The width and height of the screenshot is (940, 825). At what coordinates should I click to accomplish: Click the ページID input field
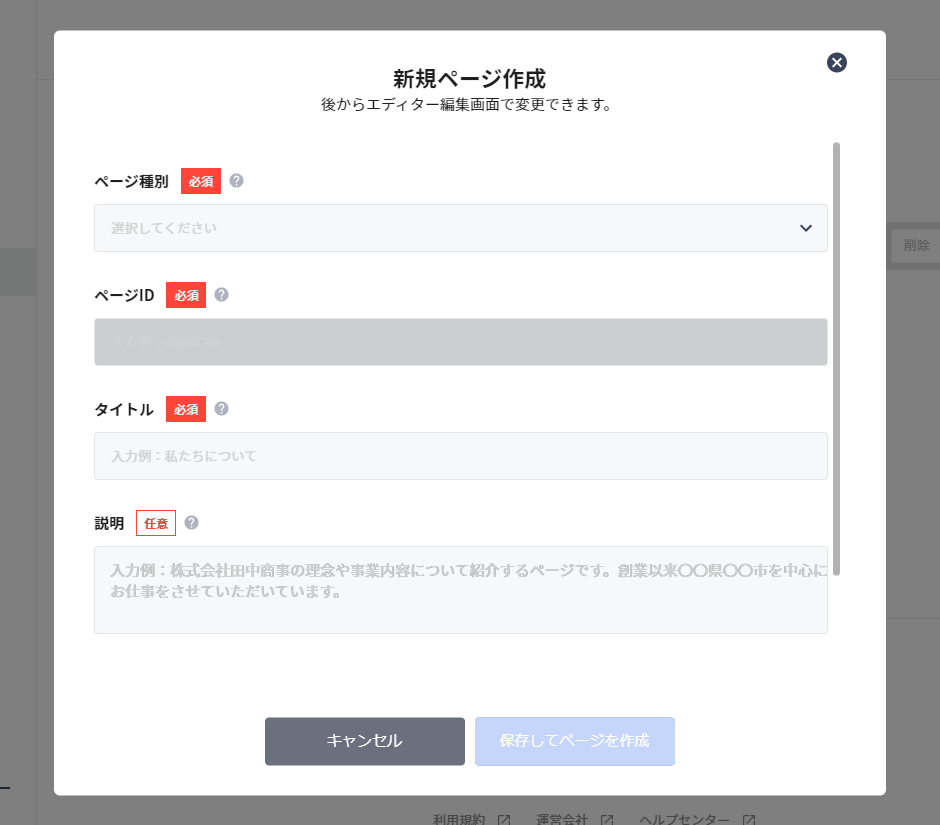click(460, 342)
